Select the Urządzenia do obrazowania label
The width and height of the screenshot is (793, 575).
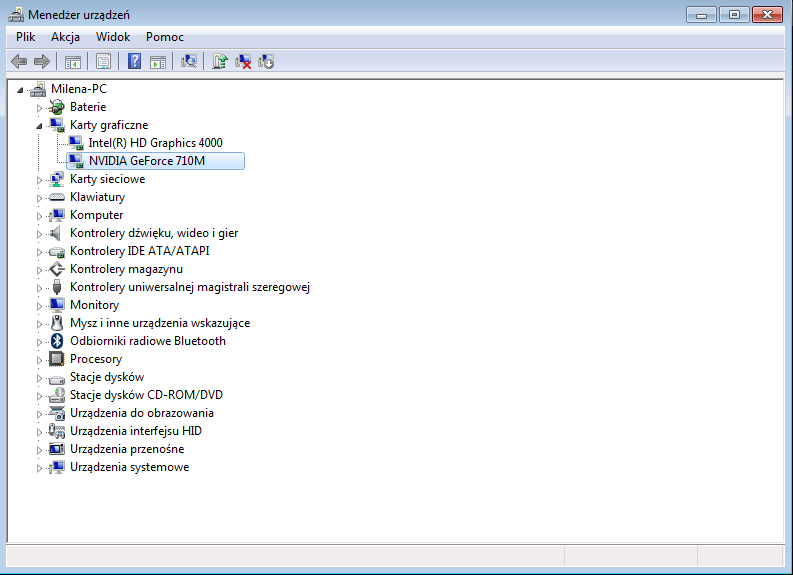point(142,413)
